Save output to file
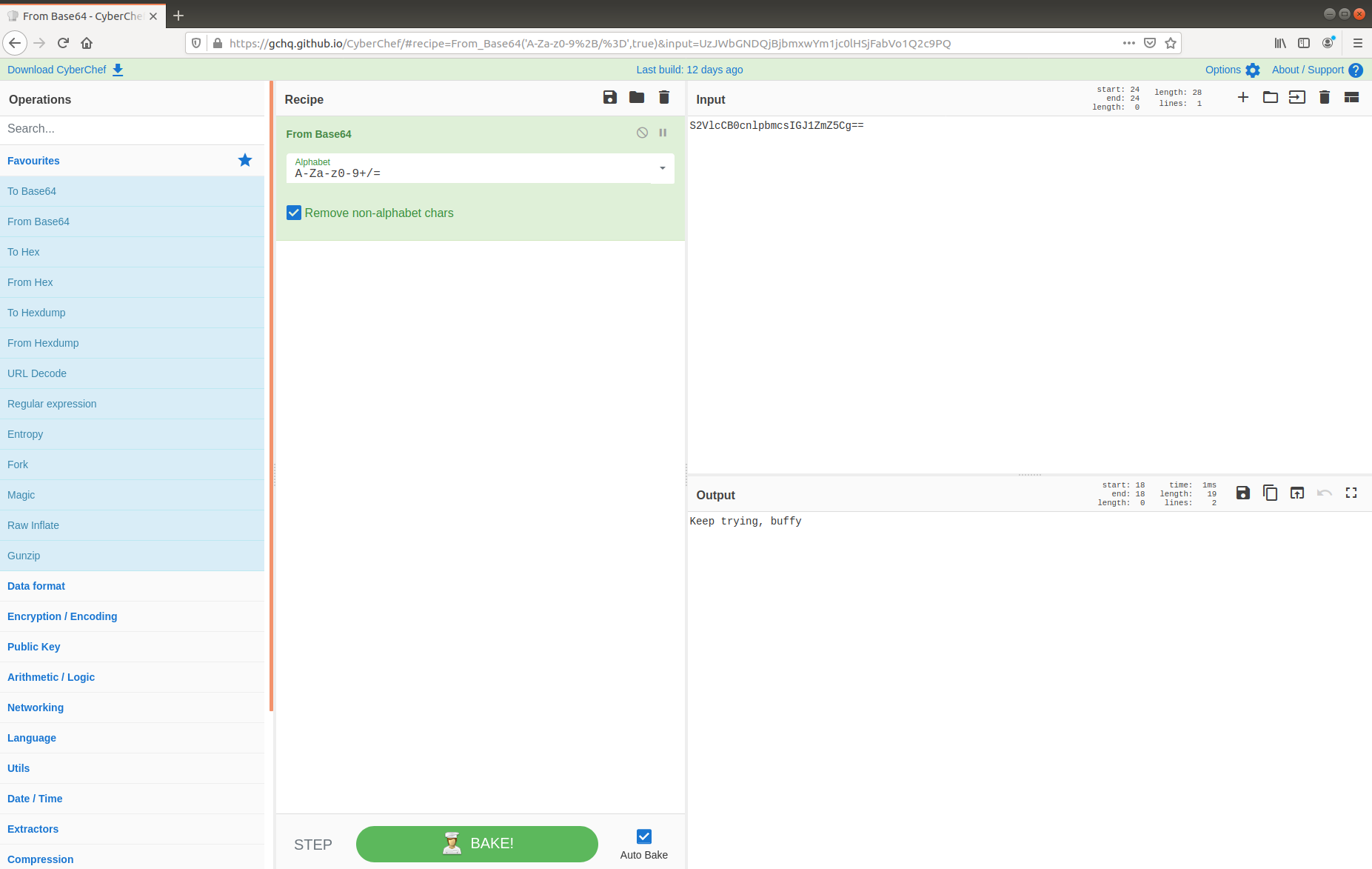 pyautogui.click(x=1242, y=493)
